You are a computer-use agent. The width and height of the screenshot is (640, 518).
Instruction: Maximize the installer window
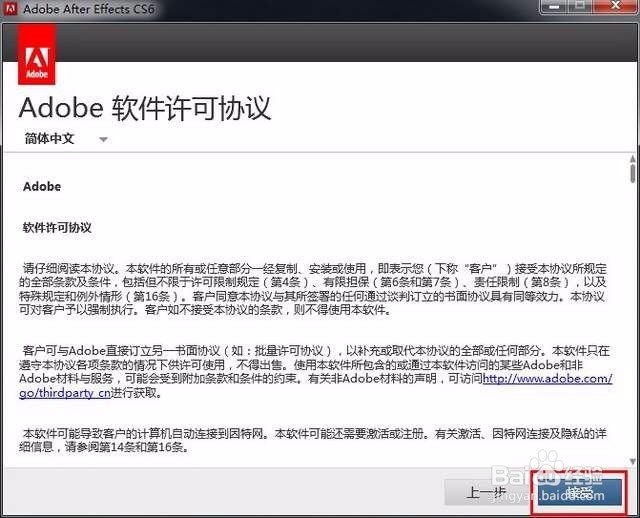pos(580,7)
